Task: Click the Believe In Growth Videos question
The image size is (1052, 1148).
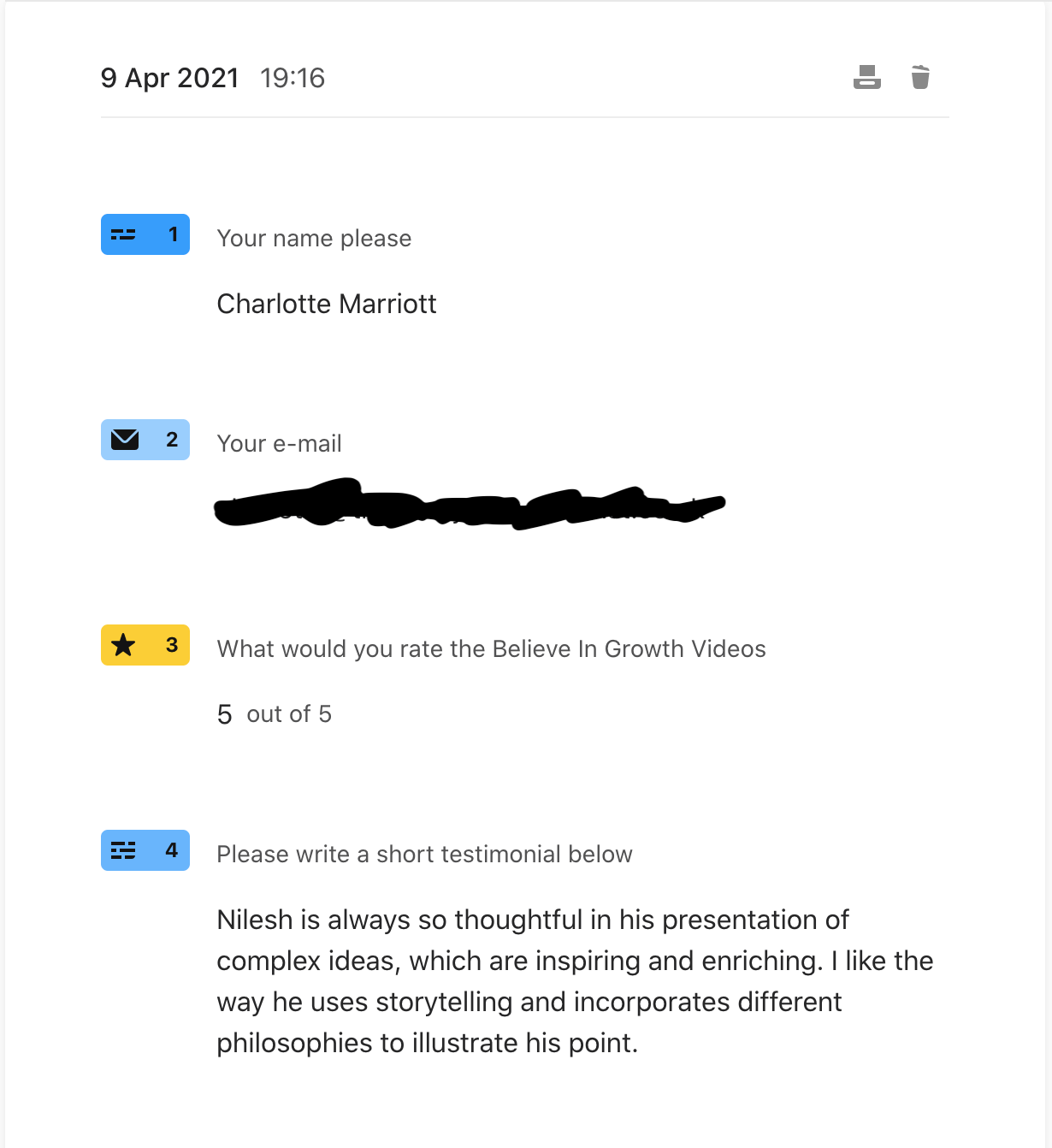Action: tap(492, 648)
